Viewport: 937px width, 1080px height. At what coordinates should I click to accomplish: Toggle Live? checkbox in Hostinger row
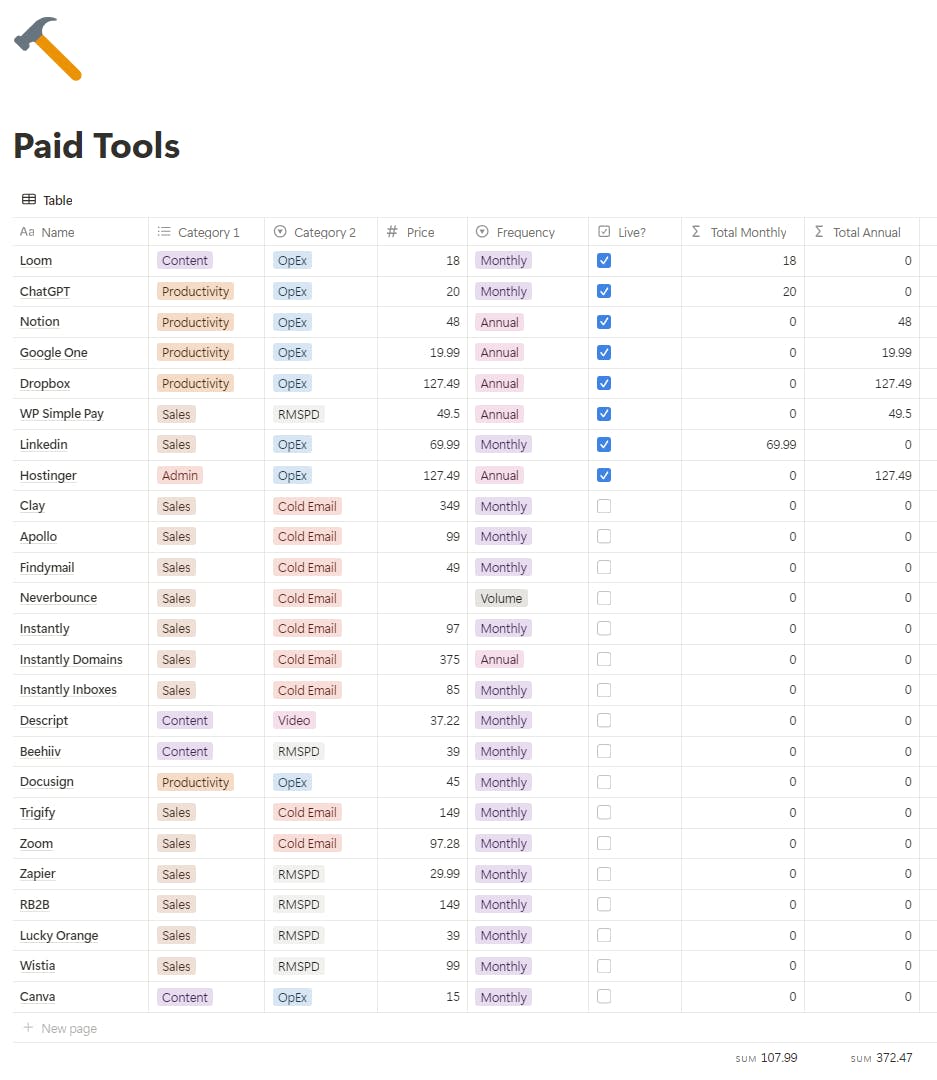point(604,475)
